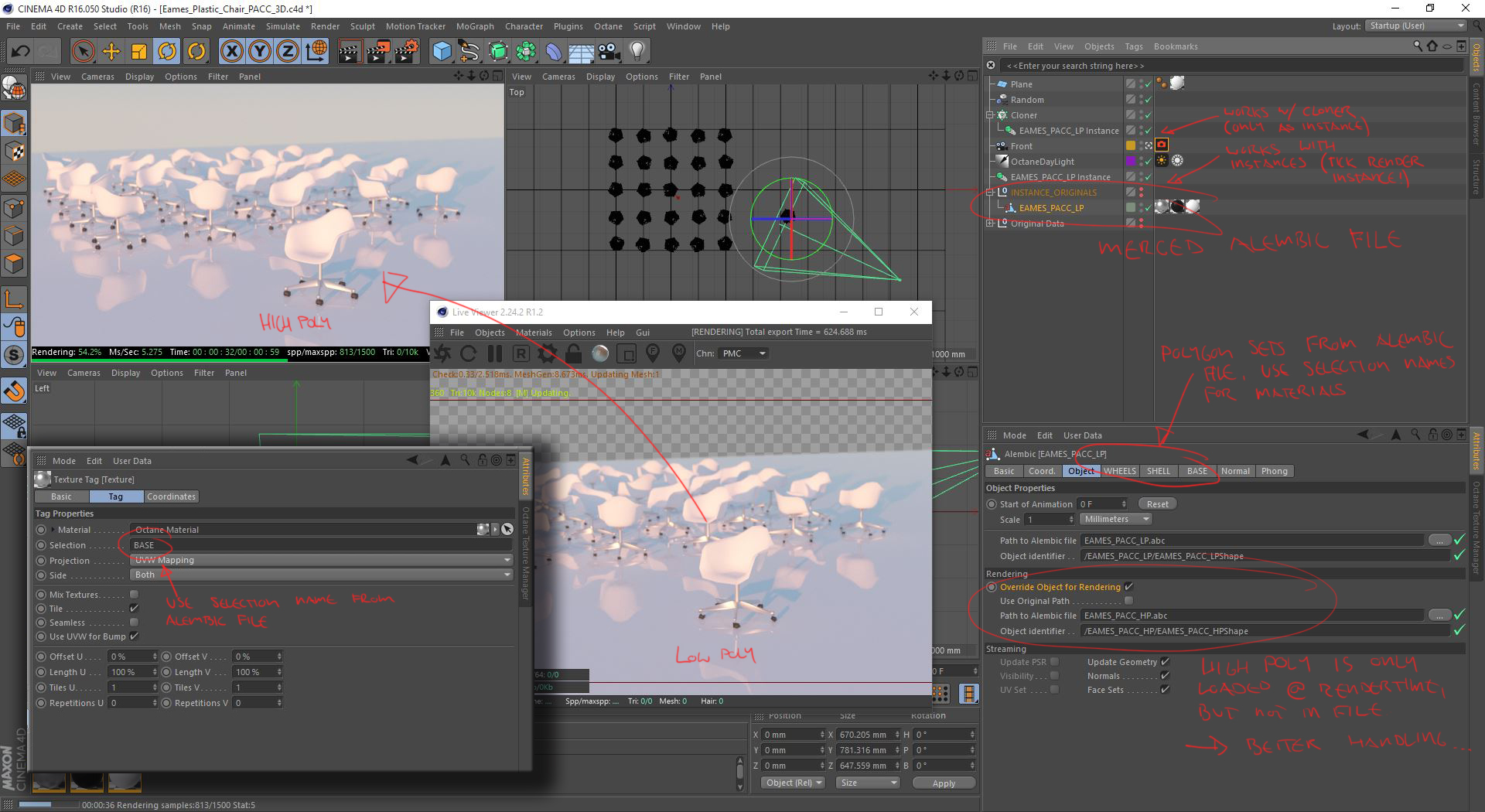Enable the Seamless checkbox

(x=134, y=623)
